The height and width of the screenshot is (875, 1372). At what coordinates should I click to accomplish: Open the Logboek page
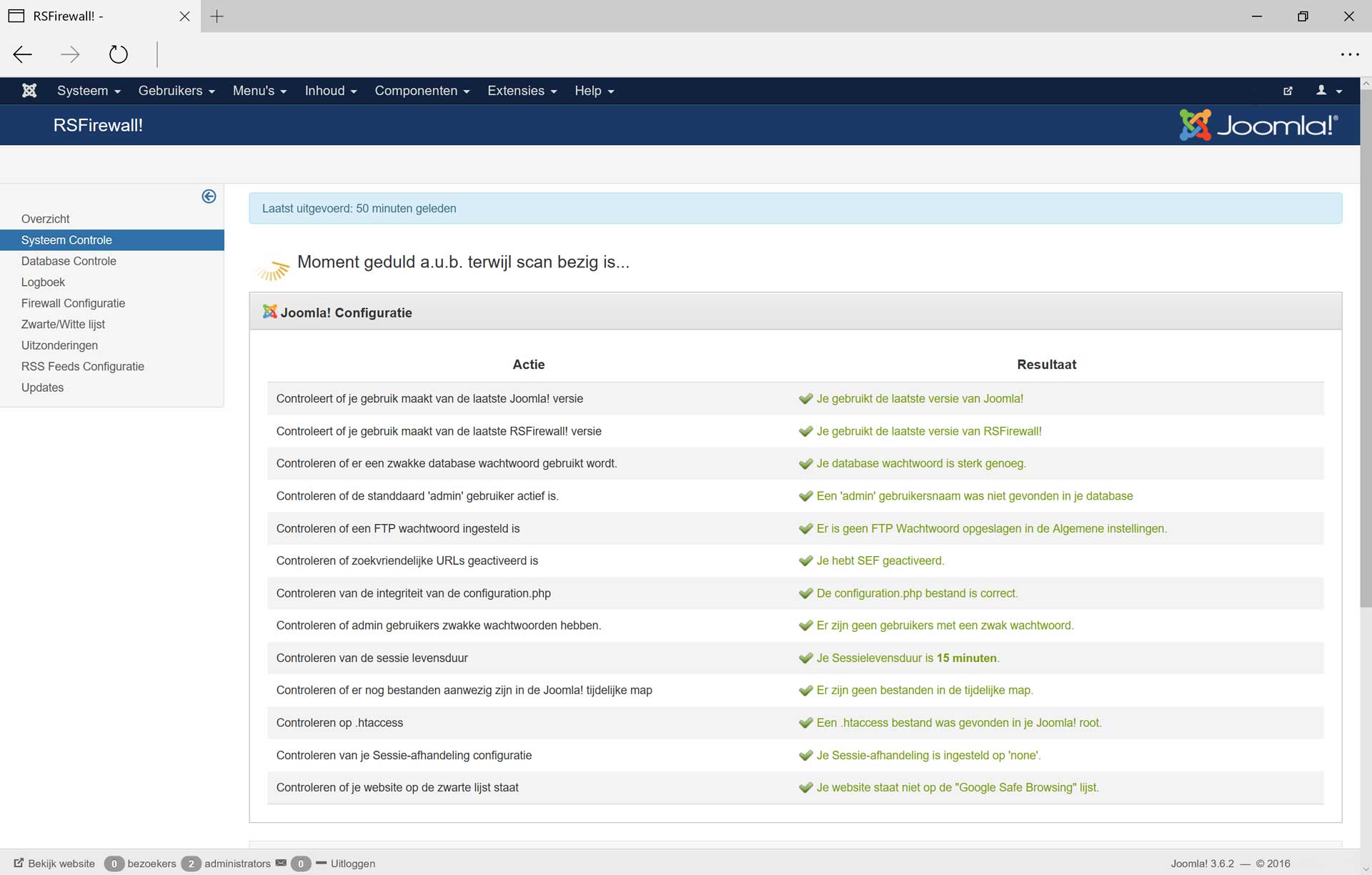(x=43, y=282)
